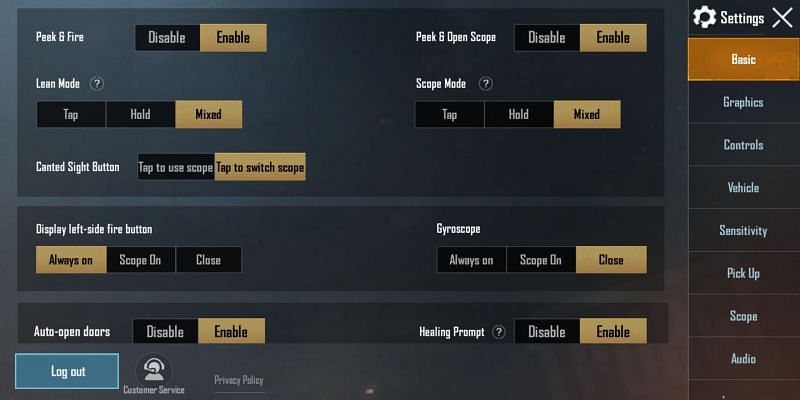Disable Peek & Fire
This screenshot has width=800, height=400.
pyautogui.click(x=167, y=38)
